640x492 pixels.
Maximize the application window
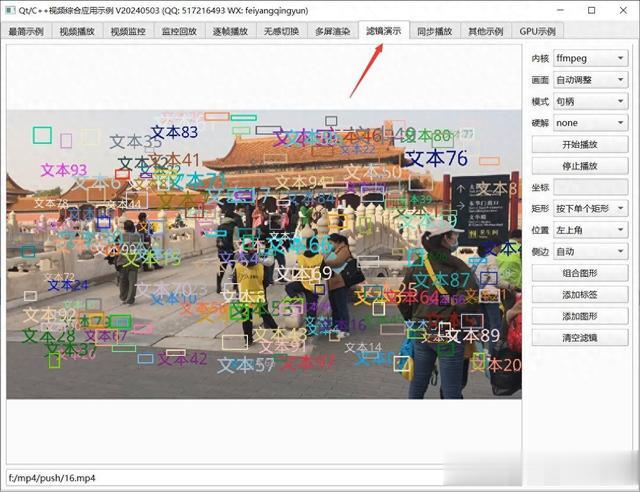[x=591, y=10]
